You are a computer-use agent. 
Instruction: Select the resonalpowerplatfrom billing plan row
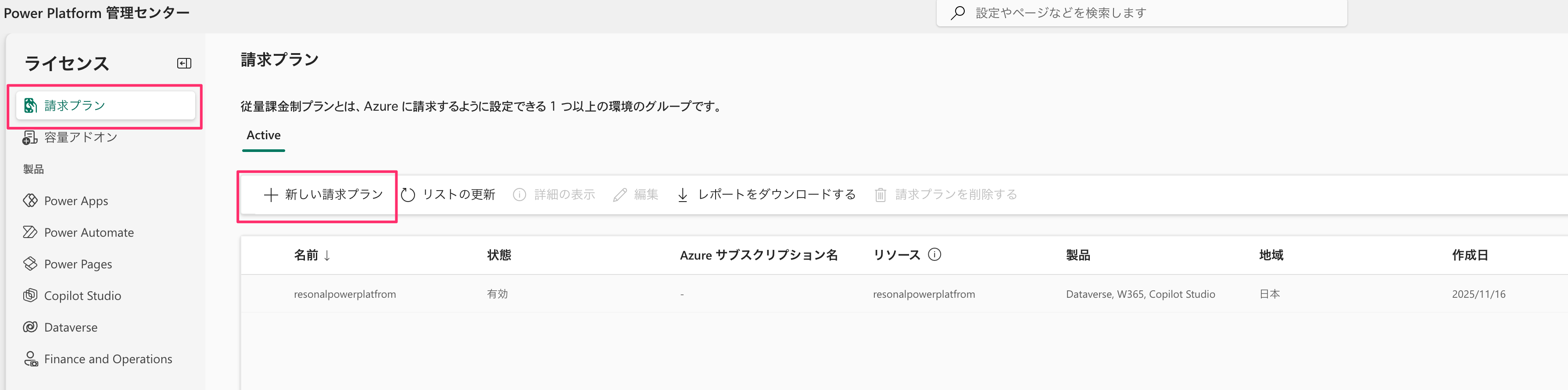click(x=344, y=294)
